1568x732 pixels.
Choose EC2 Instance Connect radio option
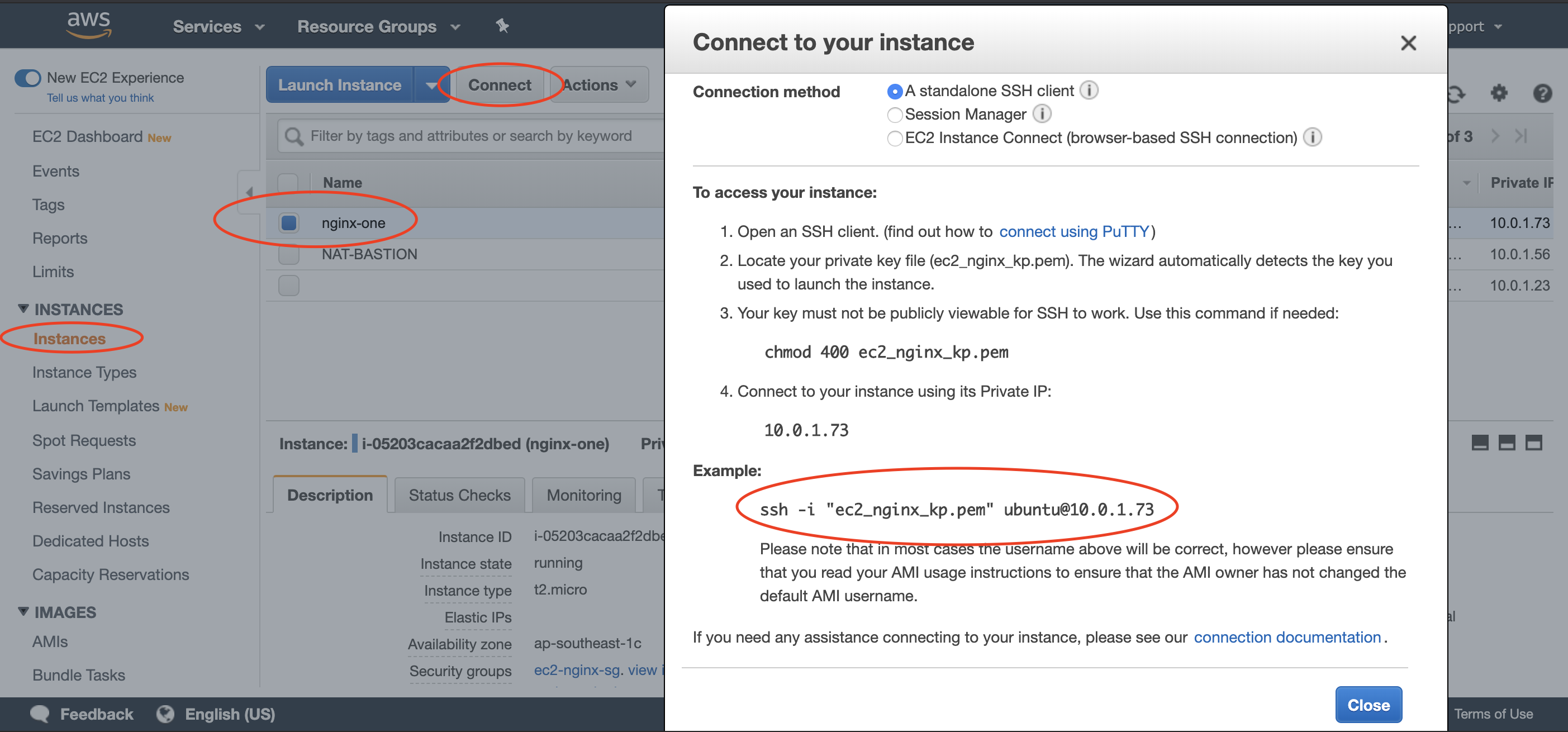pos(895,138)
